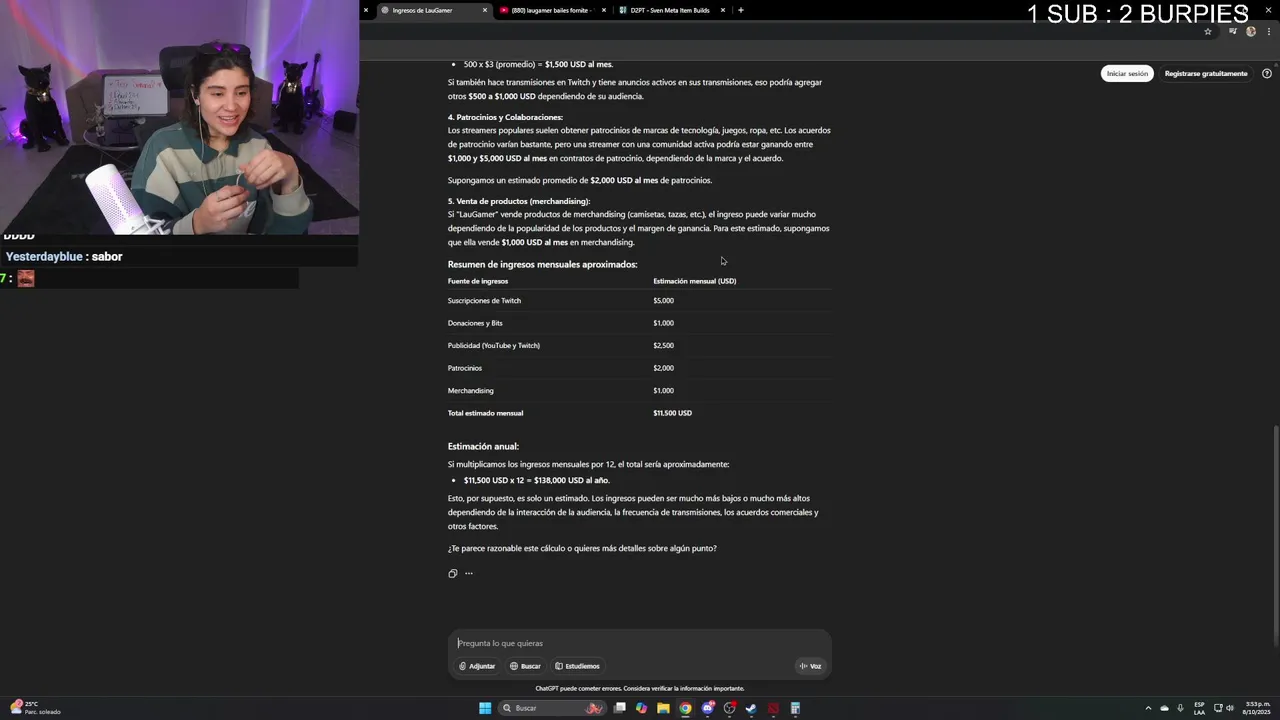Screen dimensions: 1280x720
Task: Close the Ingresos de LauGamer tab
Action: [x=485, y=10]
